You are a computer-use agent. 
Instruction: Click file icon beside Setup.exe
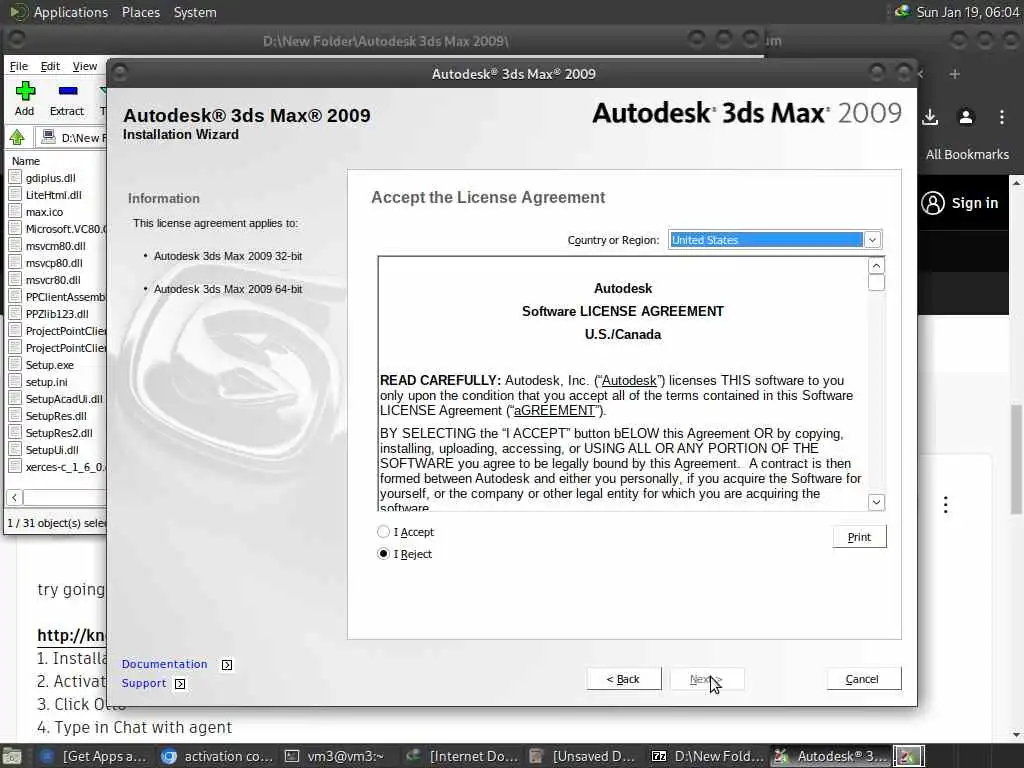pos(15,364)
